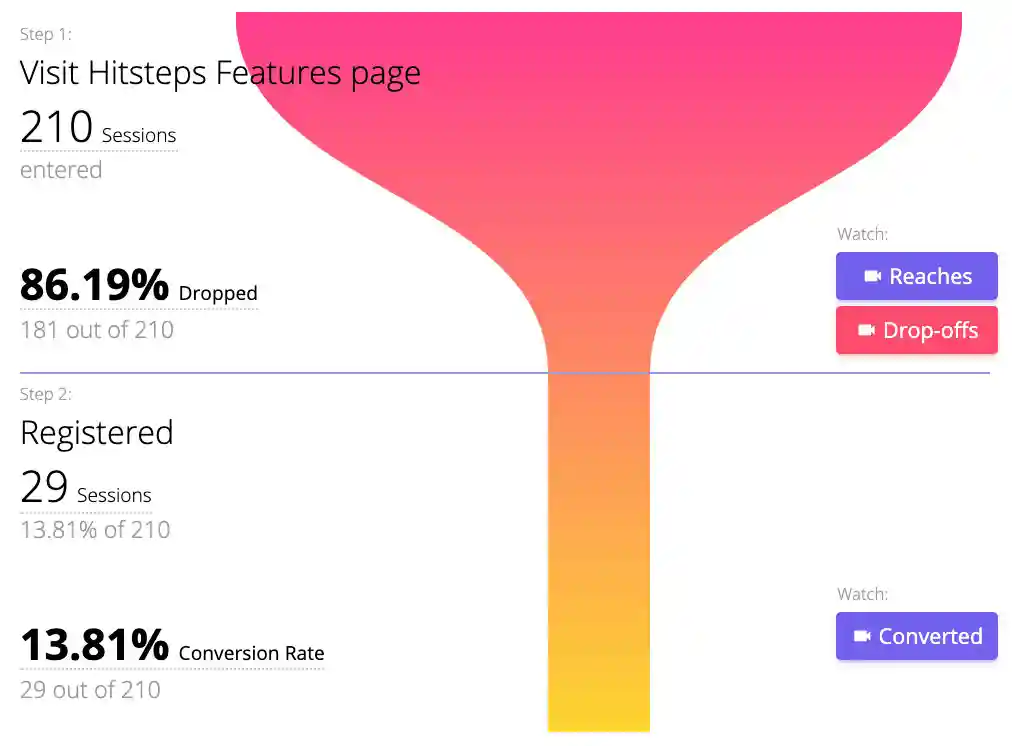Click the wide pink top of funnel

pyautogui.click(x=598, y=80)
